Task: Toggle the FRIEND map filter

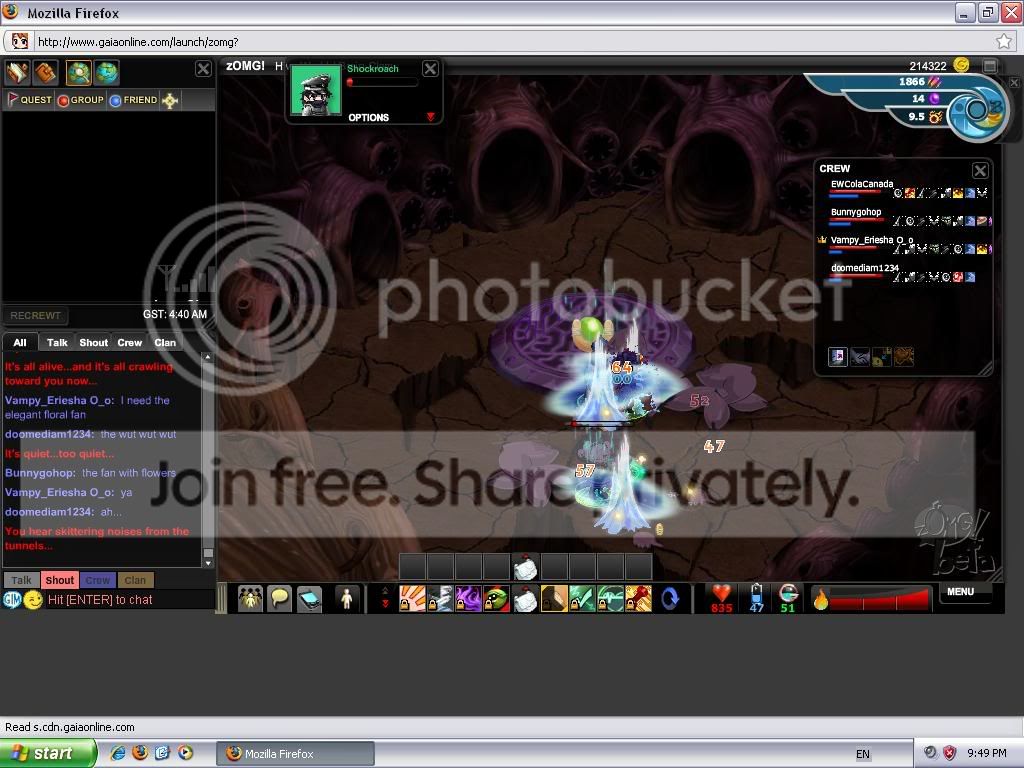Action: (x=134, y=100)
